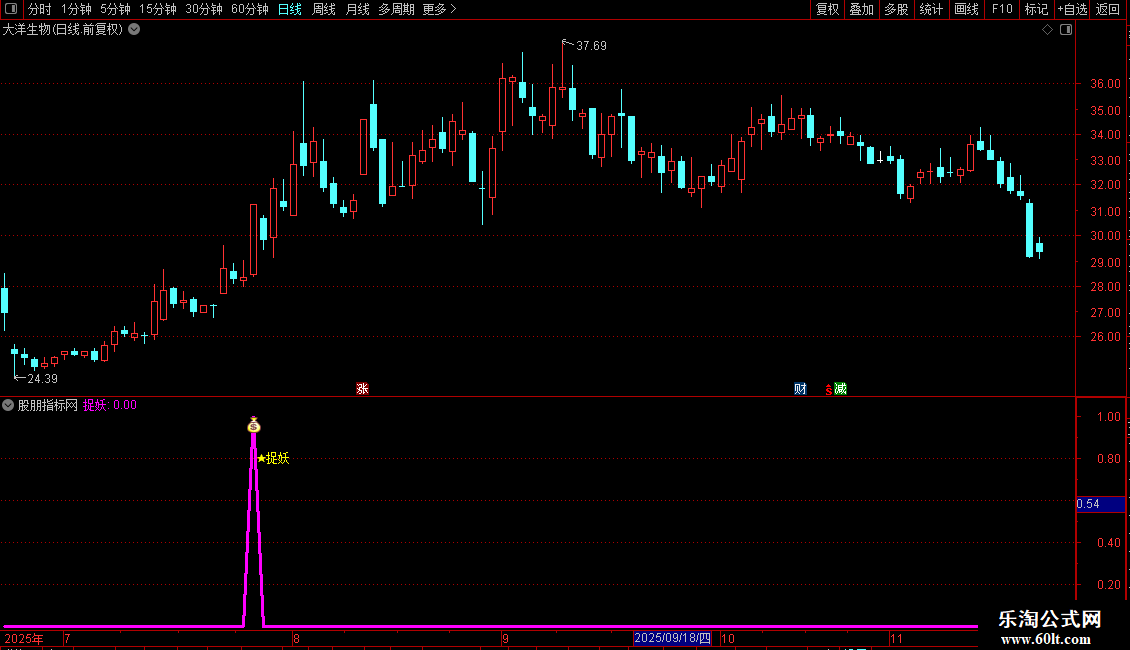The image size is (1130, 650).
Task: Expand the 更多 periods menu
Action: click(x=440, y=9)
